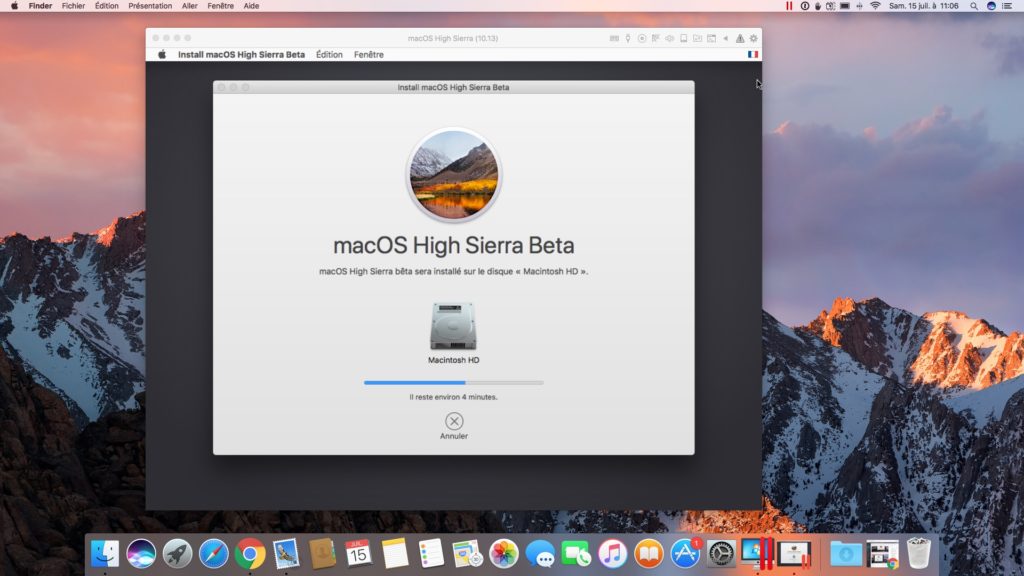Click the warning triangle icon in VM toolbar

tap(740, 39)
